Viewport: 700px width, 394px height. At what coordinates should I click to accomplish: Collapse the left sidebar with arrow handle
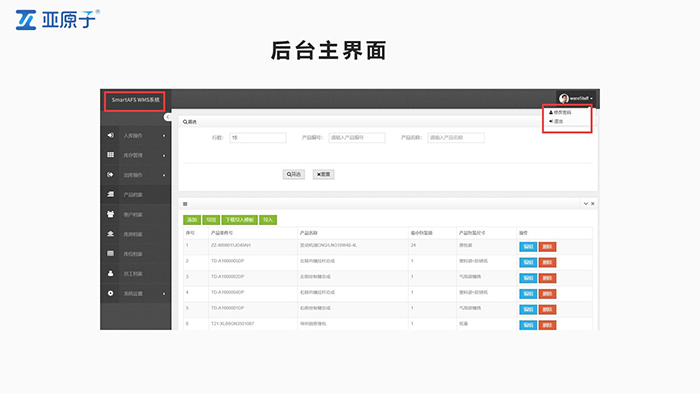pyautogui.click(x=167, y=117)
